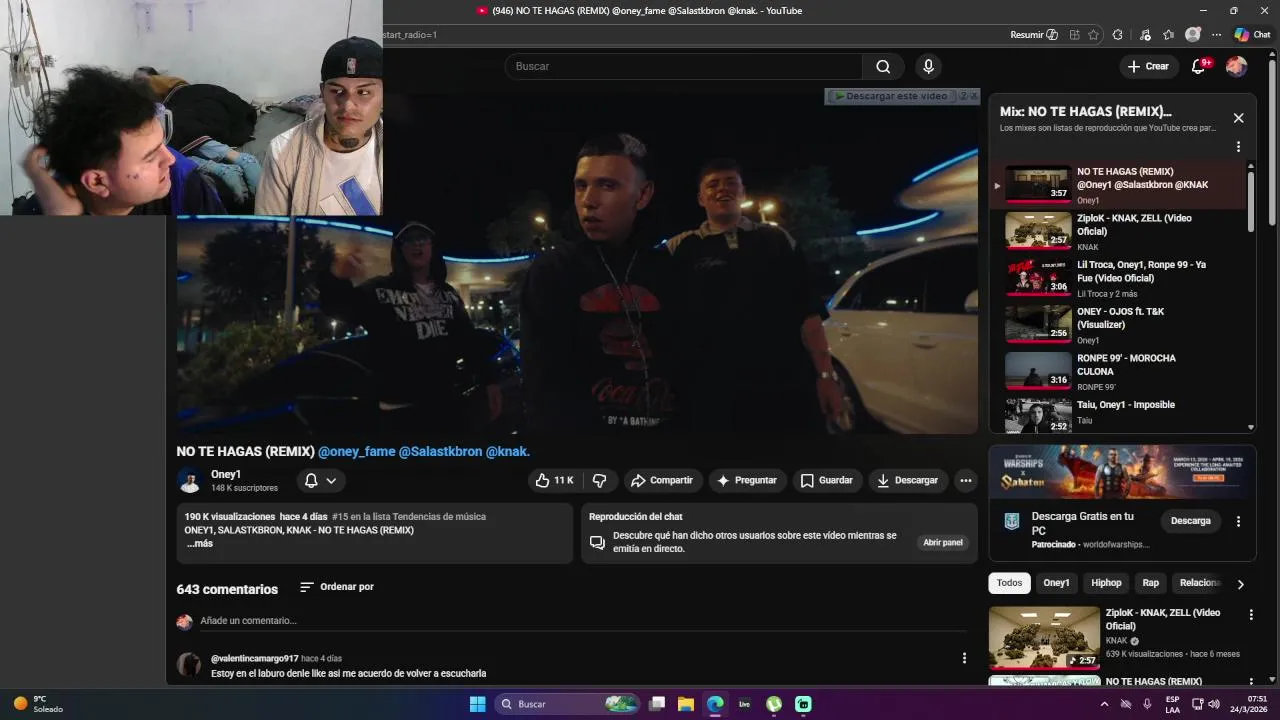
Task: Click the @knak. mention in the title
Action: pyautogui.click(x=507, y=452)
